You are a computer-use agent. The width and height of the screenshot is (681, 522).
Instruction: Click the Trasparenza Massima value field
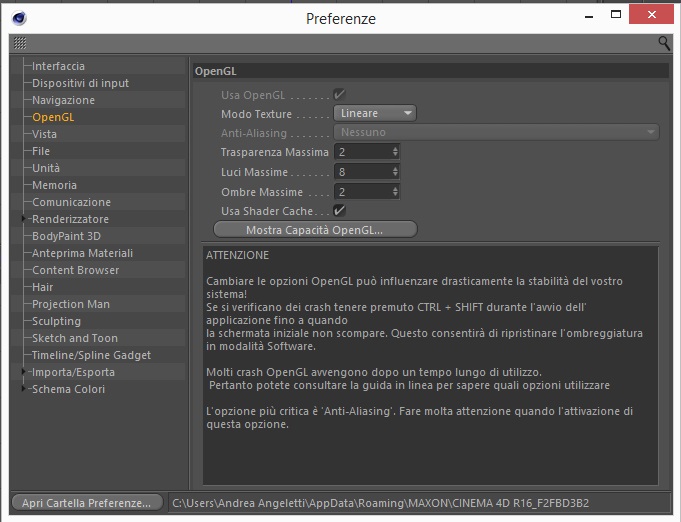(x=363, y=152)
